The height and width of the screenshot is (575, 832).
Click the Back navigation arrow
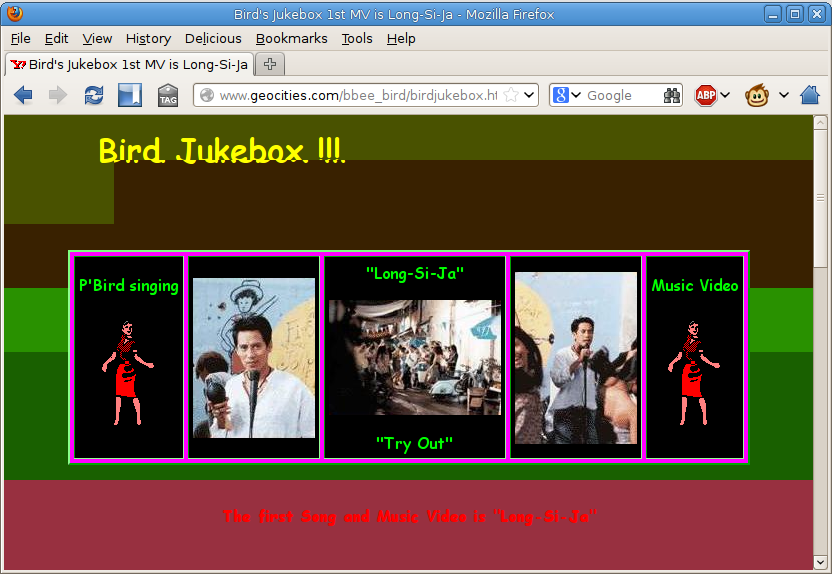tap(23, 95)
